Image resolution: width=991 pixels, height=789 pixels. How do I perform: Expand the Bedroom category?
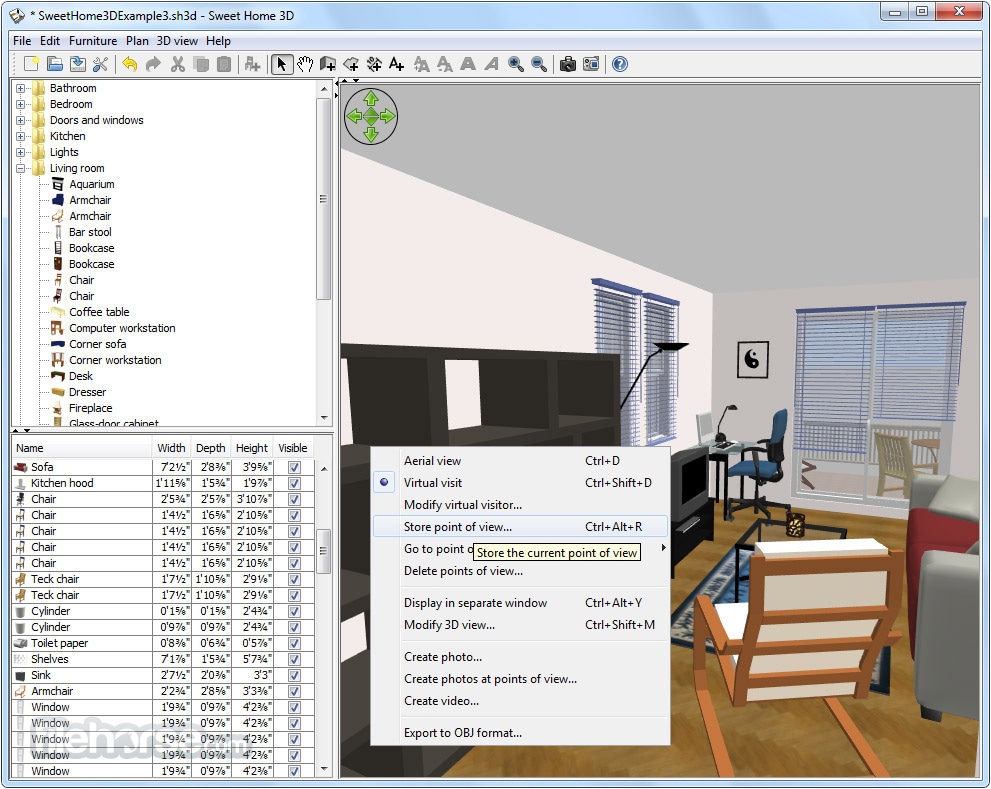(x=20, y=104)
